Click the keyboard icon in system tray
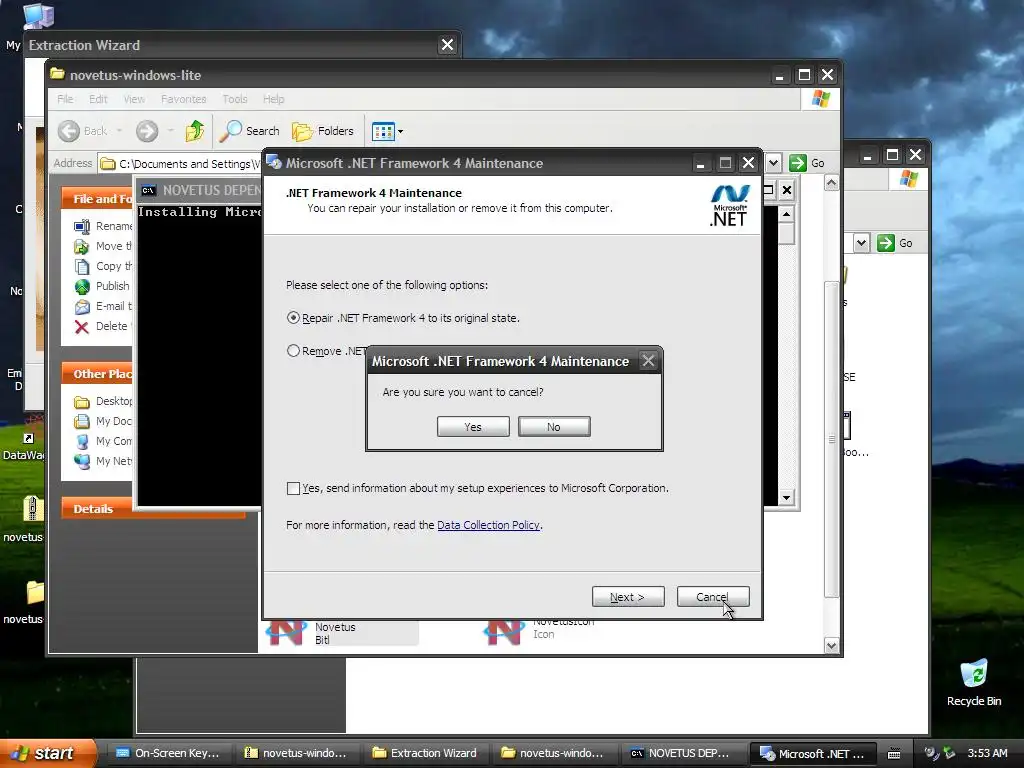The image size is (1024, 768). pos(894,754)
